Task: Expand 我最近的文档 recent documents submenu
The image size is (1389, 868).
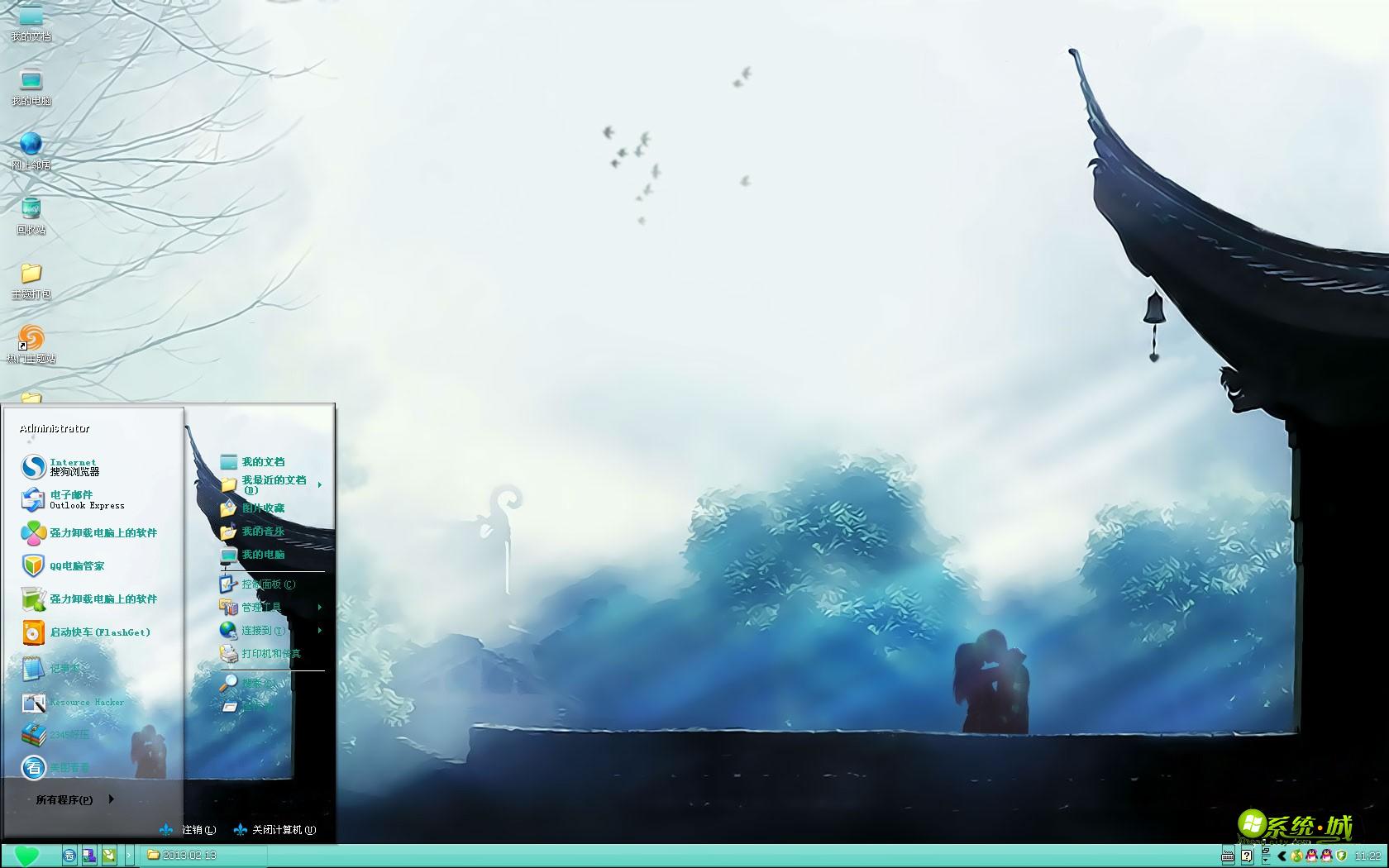Action: click(x=273, y=484)
